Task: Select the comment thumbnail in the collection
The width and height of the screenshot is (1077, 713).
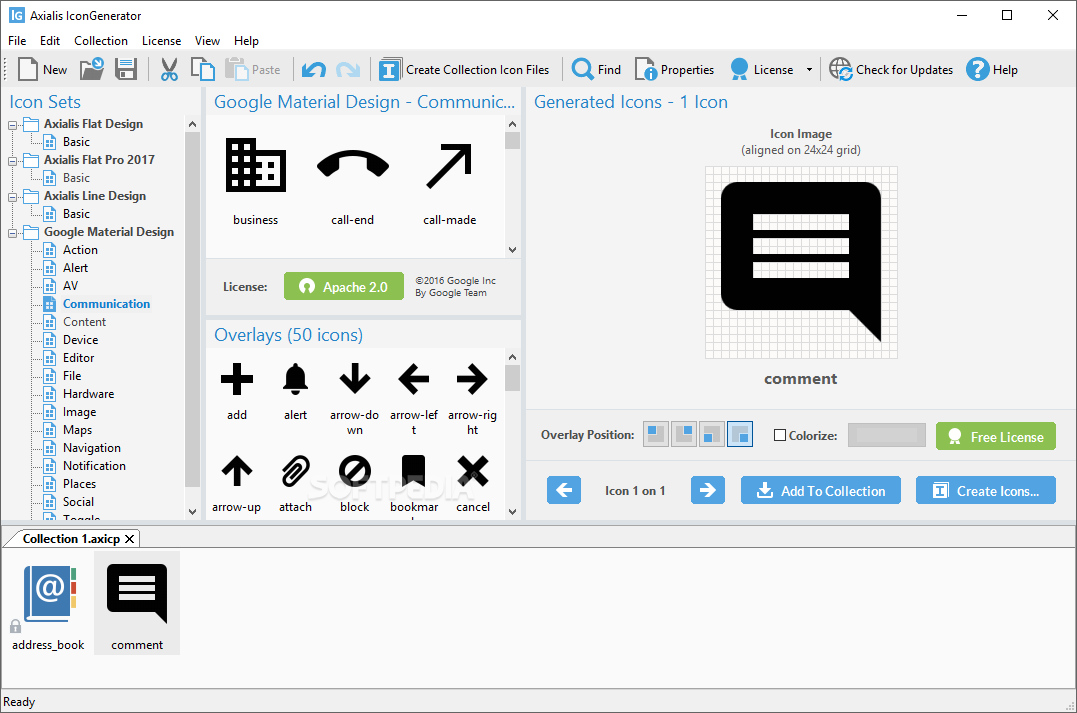Action: [x=136, y=597]
